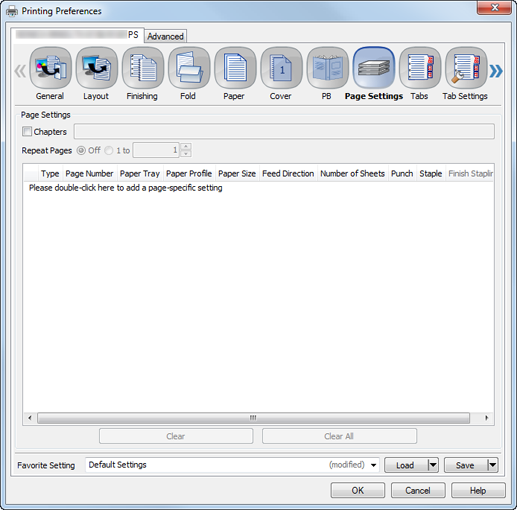Open the Save button dropdown arrow
Image resolution: width=517 pixels, height=510 pixels.
pos(493,465)
